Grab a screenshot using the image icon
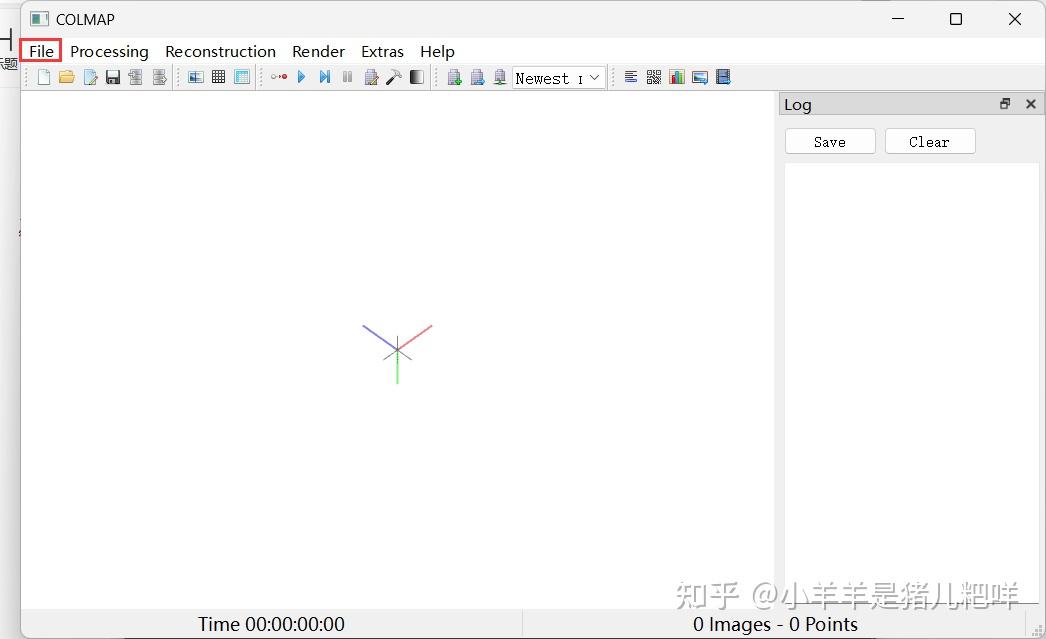The image size is (1046, 639). [699, 77]
